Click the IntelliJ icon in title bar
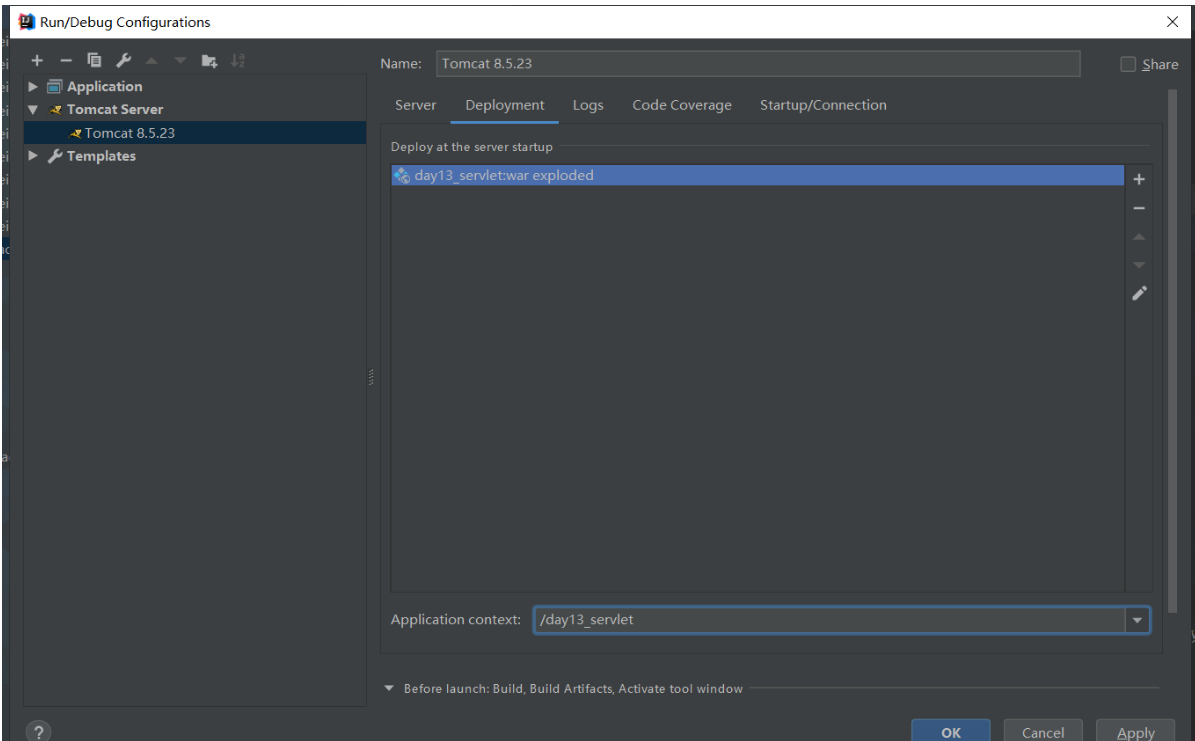This screenshot has height=741, width=1195. click(x=27, y=21)
